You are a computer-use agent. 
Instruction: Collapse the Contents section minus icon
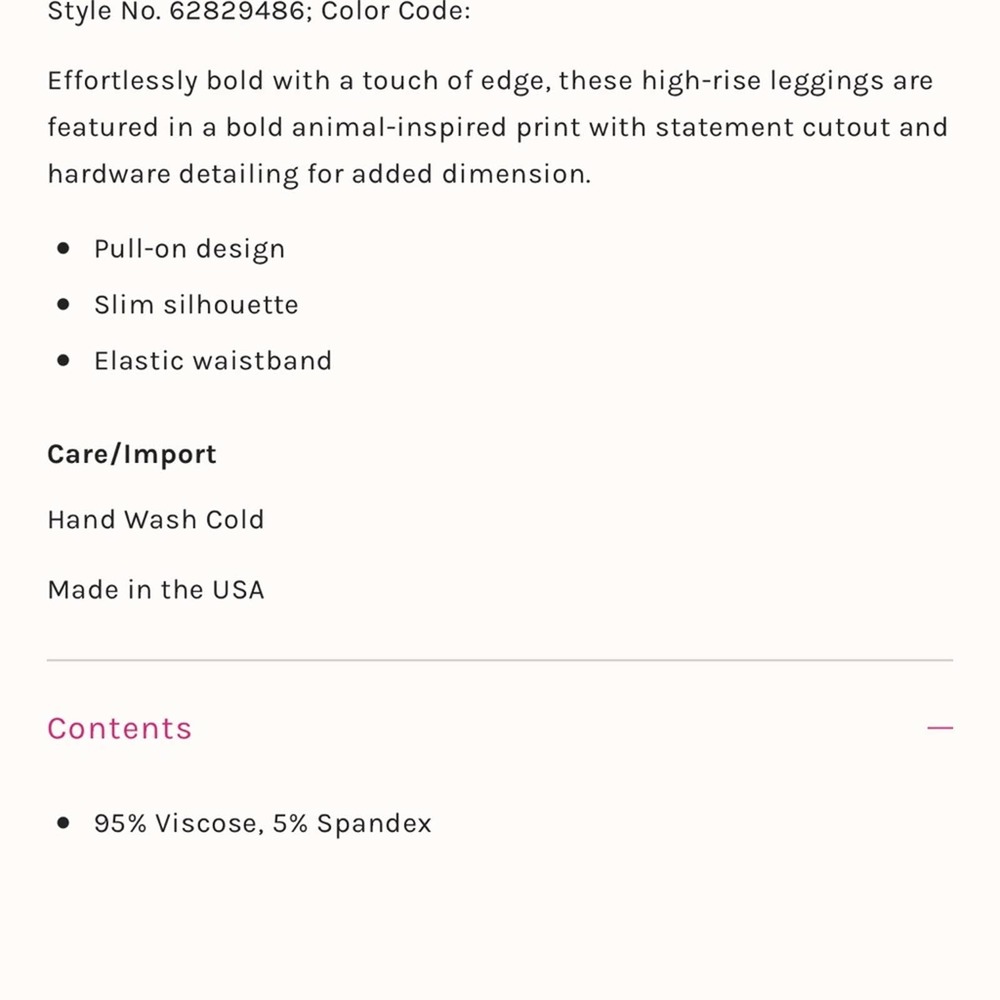(939, 728)
